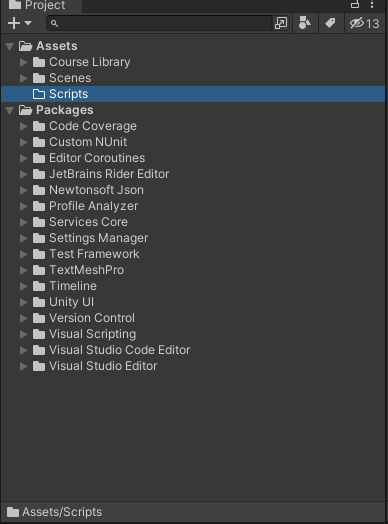The image size is (388, 524).
Task: Click the Assets open-folder icon
Action: pos(25,46)
